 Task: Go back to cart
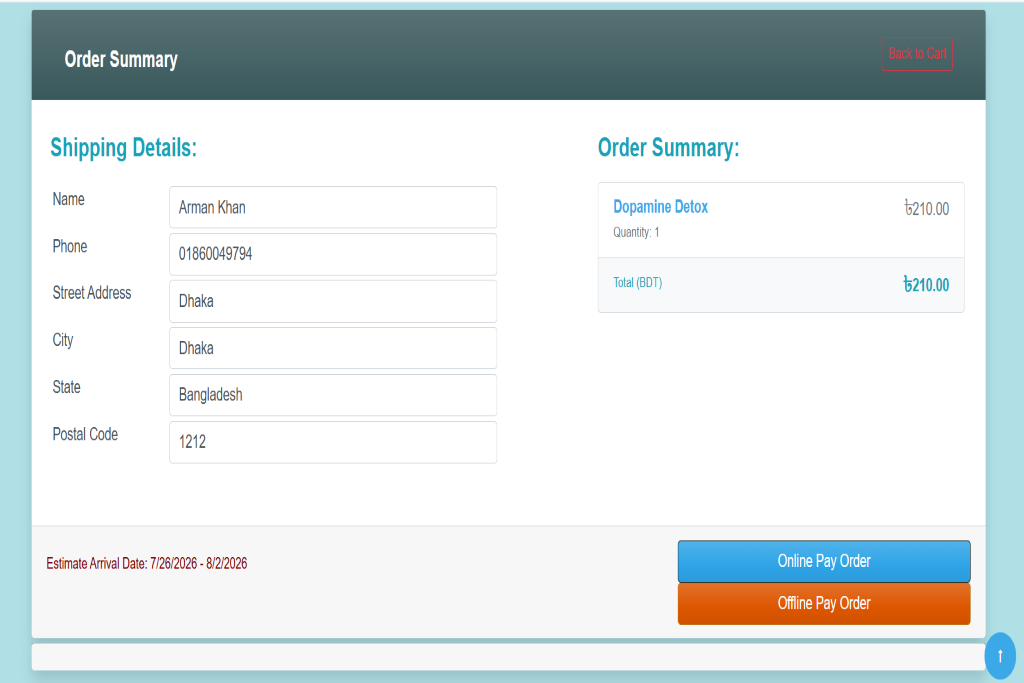click(917, 54)
